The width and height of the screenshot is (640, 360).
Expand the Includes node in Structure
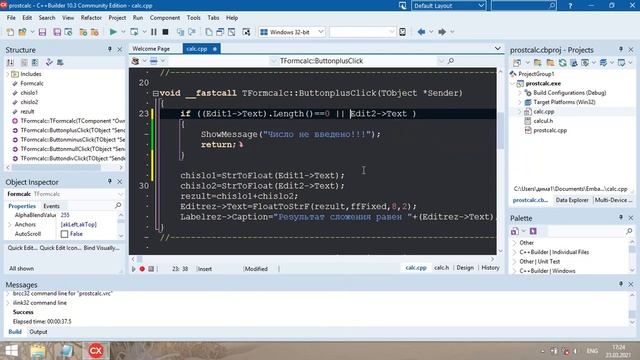point(8,74)
